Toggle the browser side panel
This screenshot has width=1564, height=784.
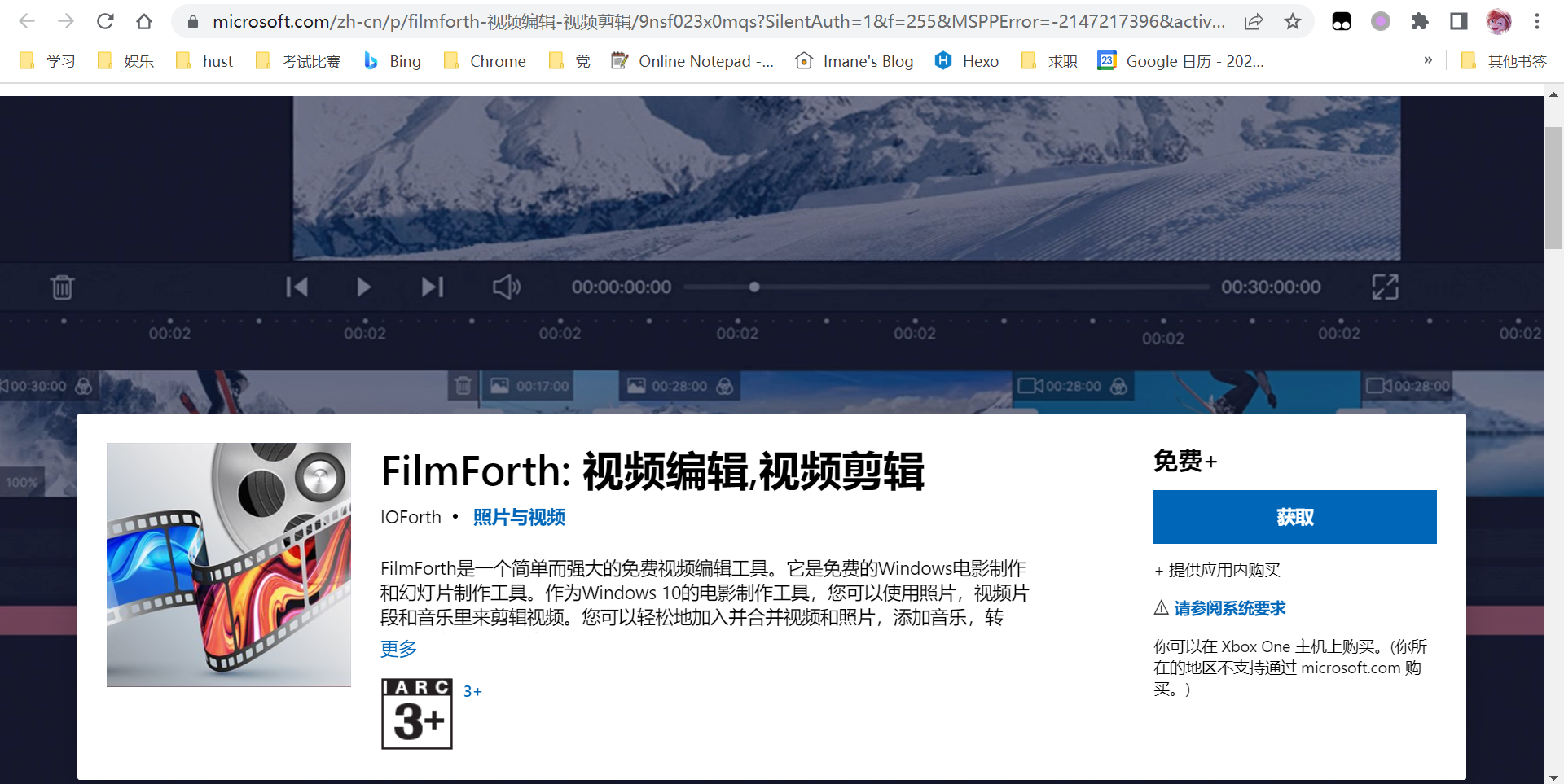coord(1459,22)
